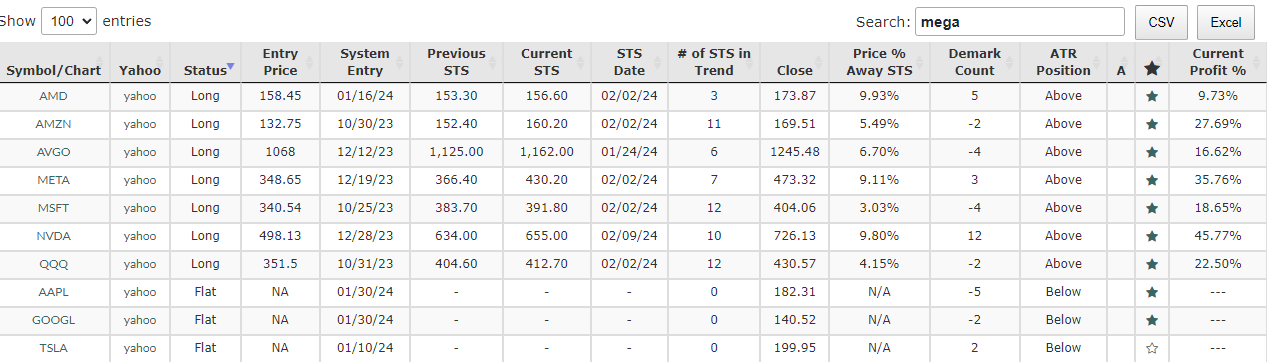This screenshot has width=1267, height=362.
Task: Open the entries count dropdown
Action: (69, 20)
